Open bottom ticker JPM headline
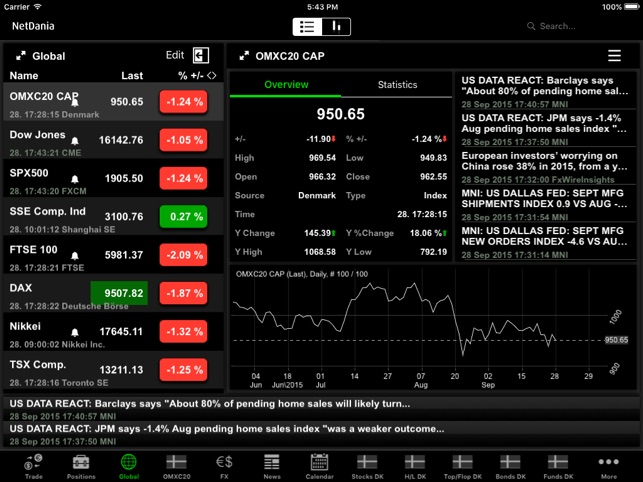Screen dimensions: 643x482 [x=322, y=434]
